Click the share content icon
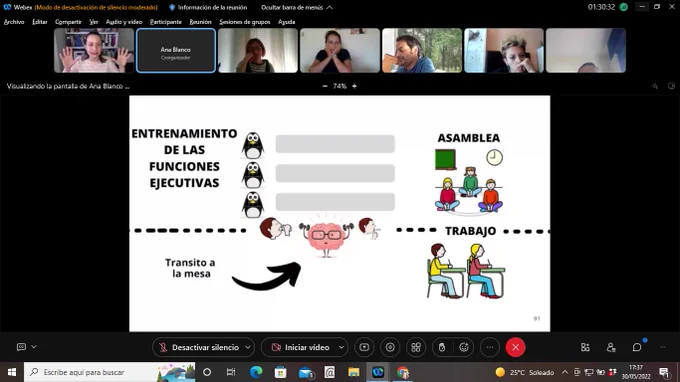This screenshot has height=382, width=680. pos(364,347)
